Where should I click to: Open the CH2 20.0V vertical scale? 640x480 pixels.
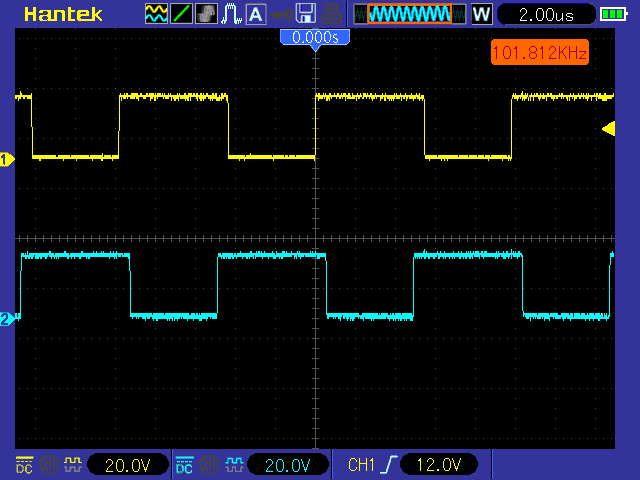tap(288, 465)
